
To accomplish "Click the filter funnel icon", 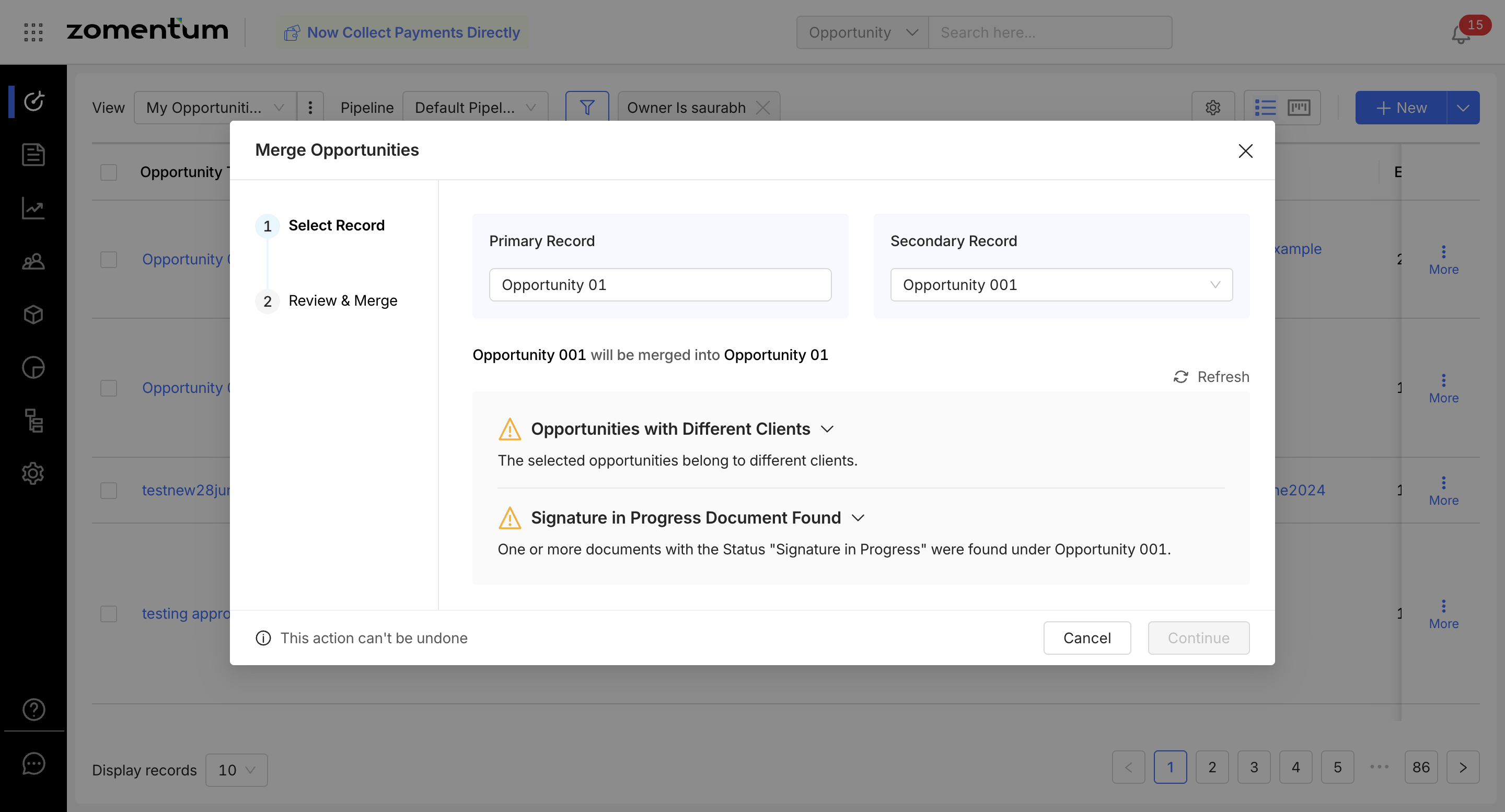I will point(586,108).
